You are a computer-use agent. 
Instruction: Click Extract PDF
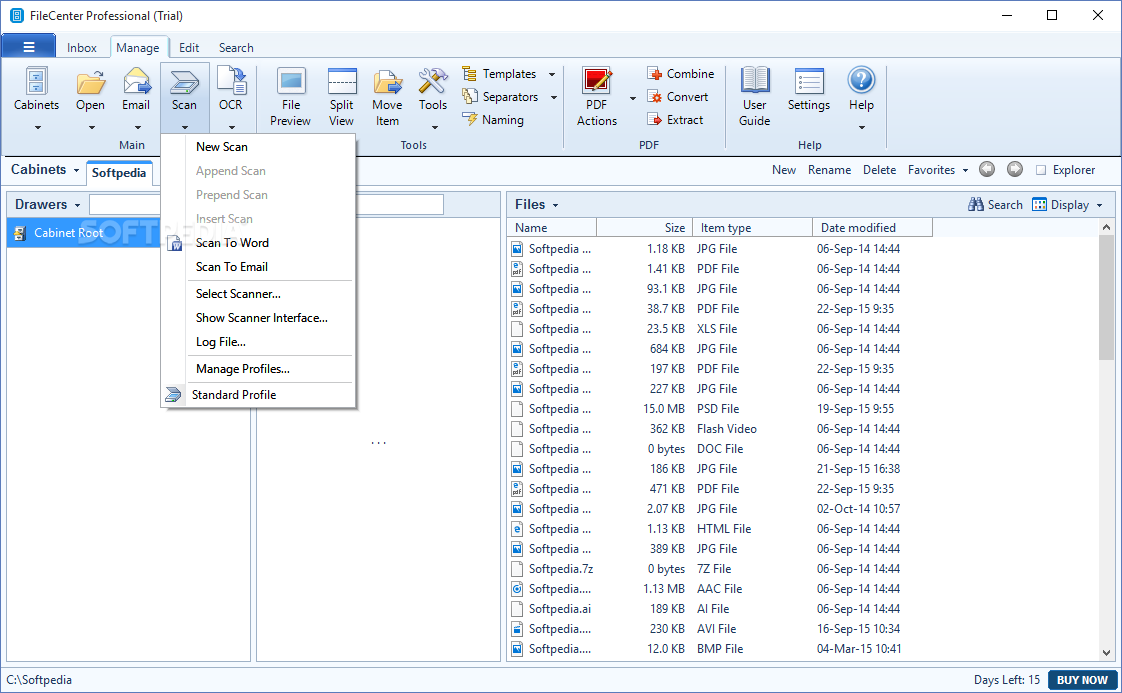tap(675, 120)
